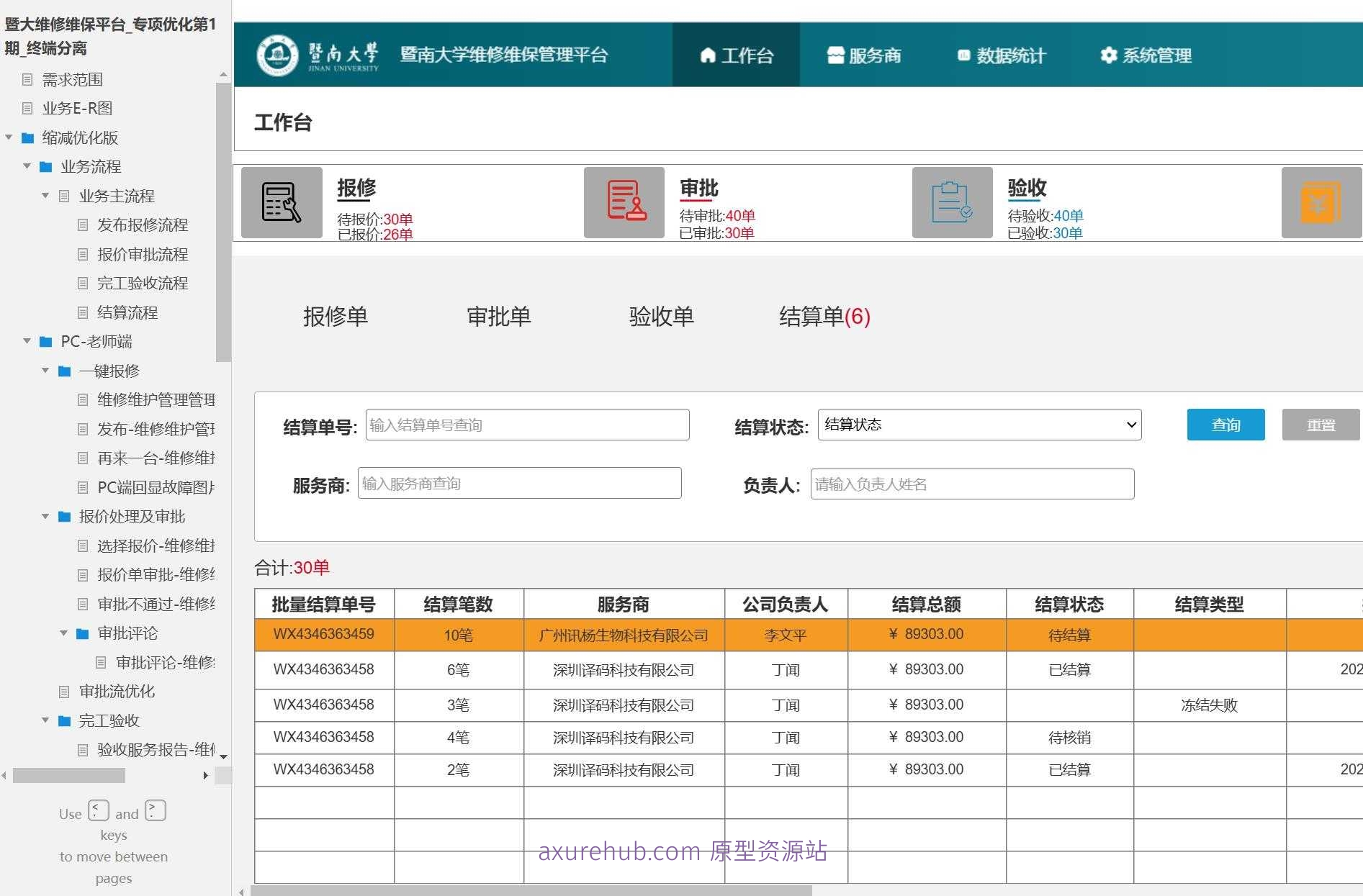This screenshot has width=1363, height=896.
Task: Collapse the 报价处理及审批 folder
Action: pyautogui.click(x=45, y=516)
